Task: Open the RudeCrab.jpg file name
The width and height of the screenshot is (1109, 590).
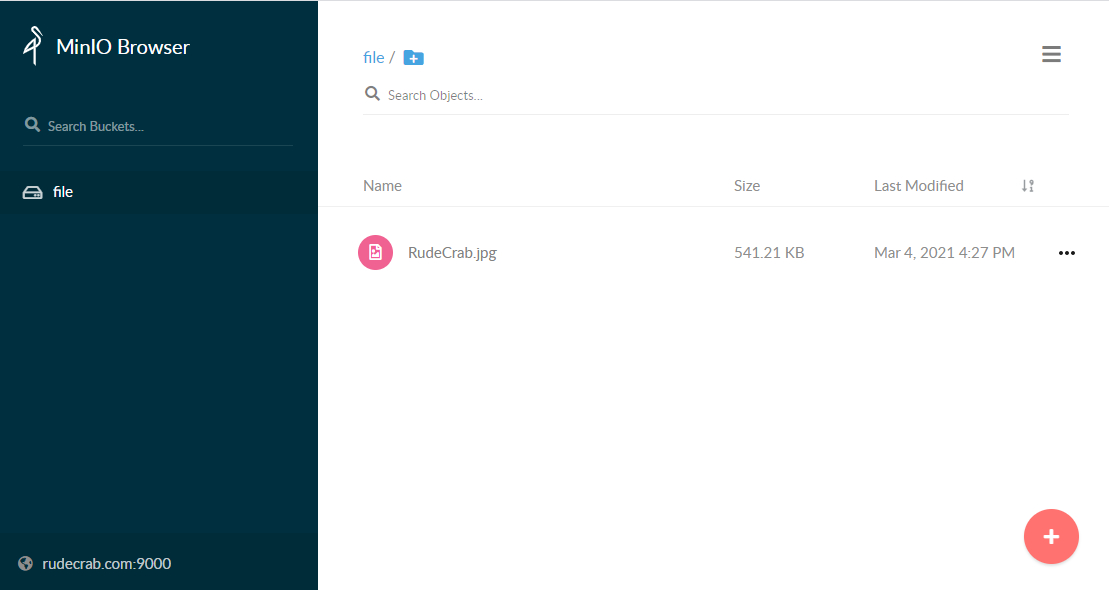Action: (453, 253)
